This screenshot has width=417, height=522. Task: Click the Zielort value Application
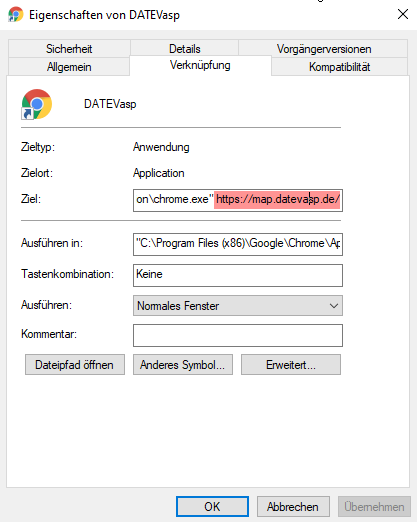pos(159,173)
